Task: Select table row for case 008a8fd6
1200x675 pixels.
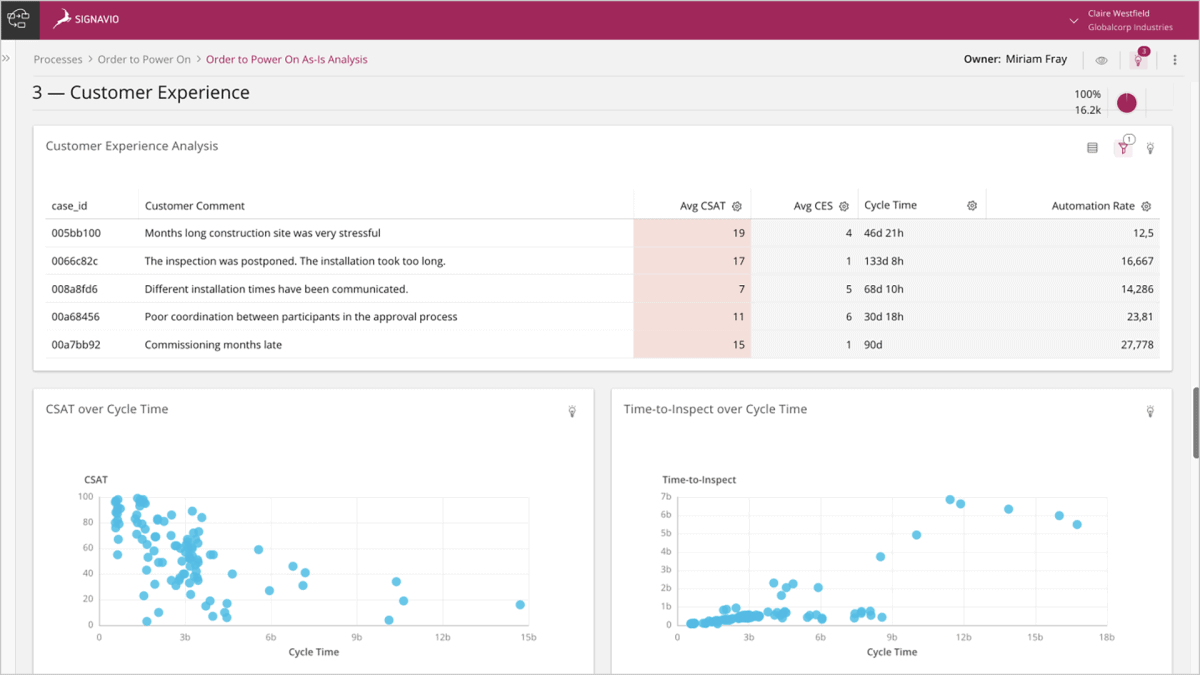Action: [x=400, y=288]
